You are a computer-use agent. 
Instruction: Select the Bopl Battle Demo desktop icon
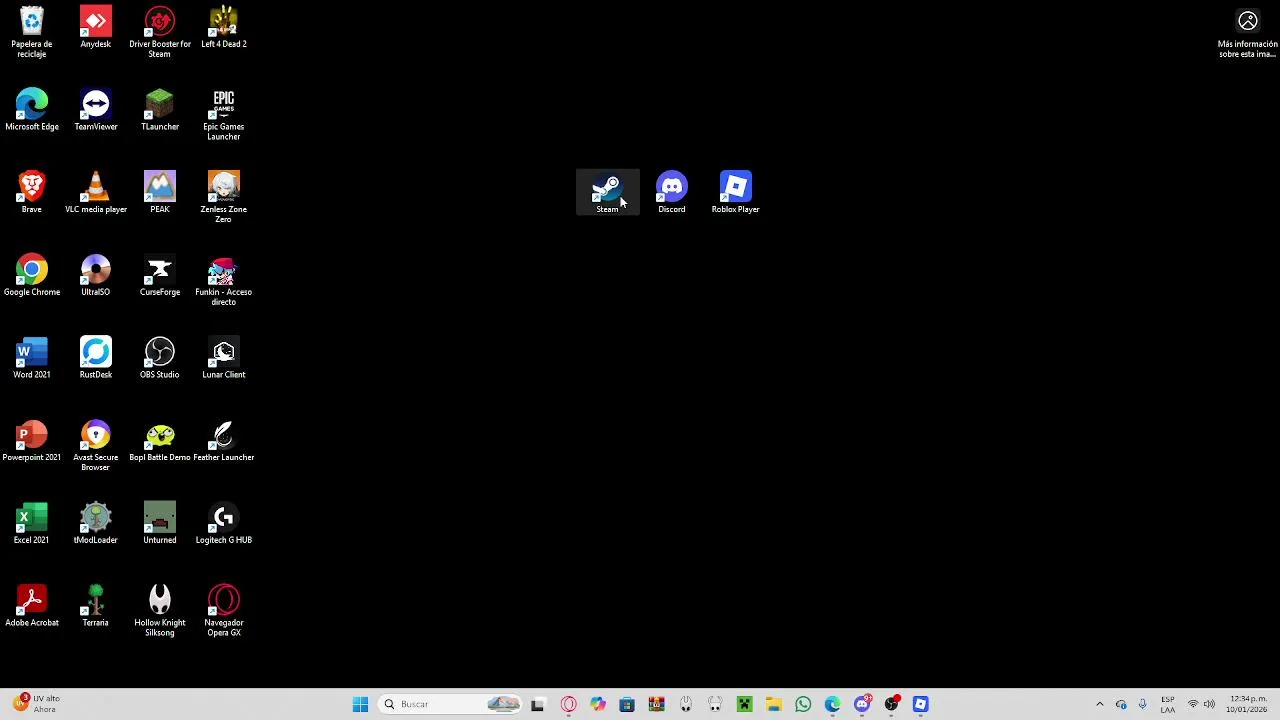tap(160, 440)
